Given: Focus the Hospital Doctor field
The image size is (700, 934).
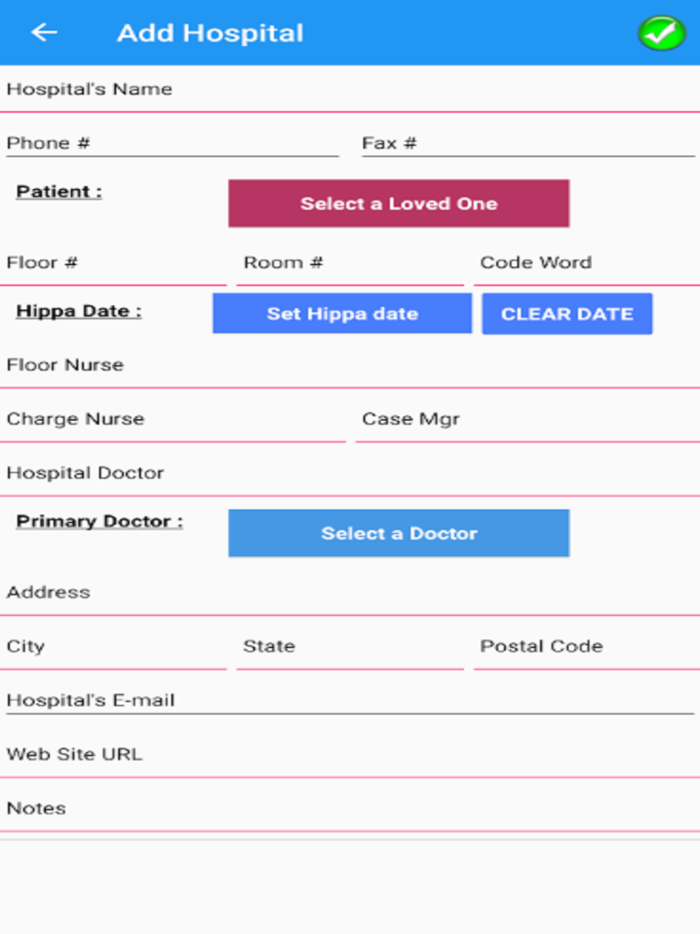Looking at the screenshot, I should coord(350,473).
